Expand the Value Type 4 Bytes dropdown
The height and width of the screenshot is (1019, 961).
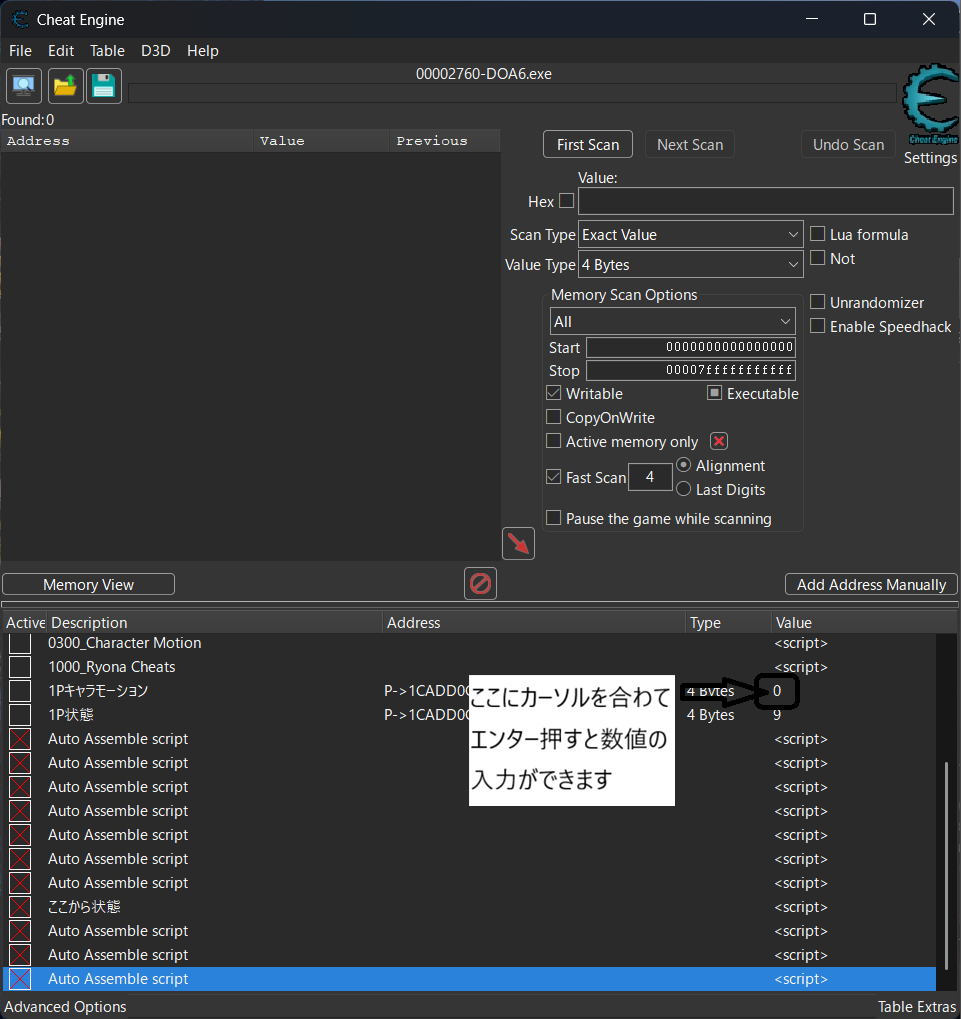point(690,265)
